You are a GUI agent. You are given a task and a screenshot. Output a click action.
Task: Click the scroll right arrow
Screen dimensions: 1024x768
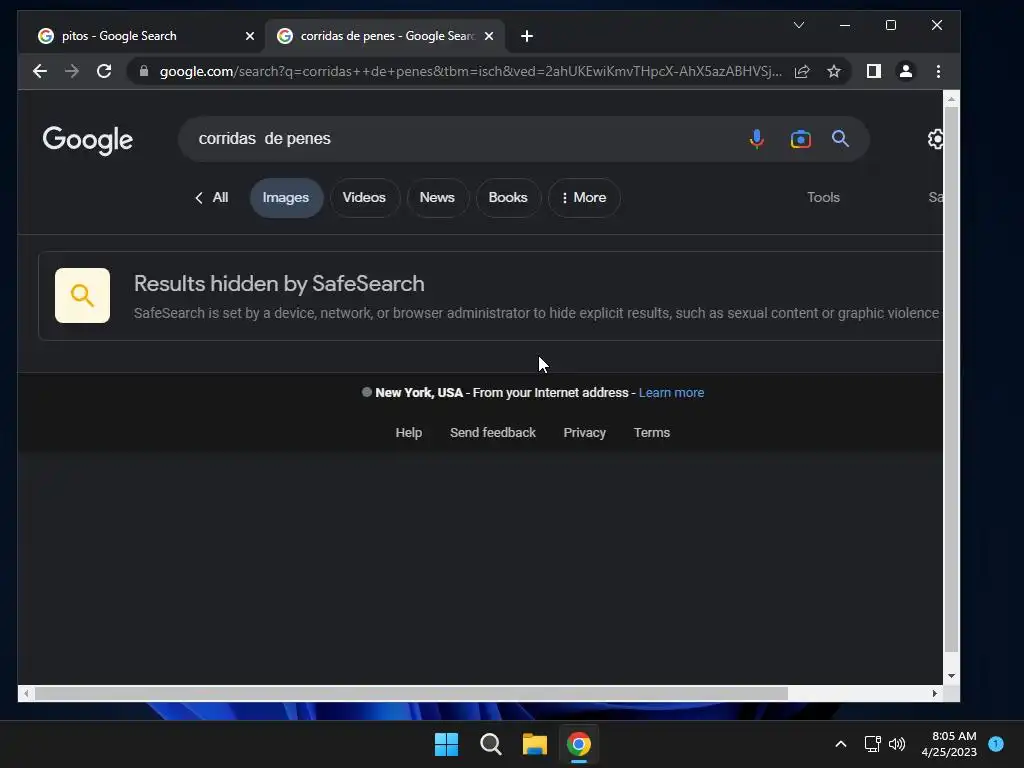click(x=935, y=694)
